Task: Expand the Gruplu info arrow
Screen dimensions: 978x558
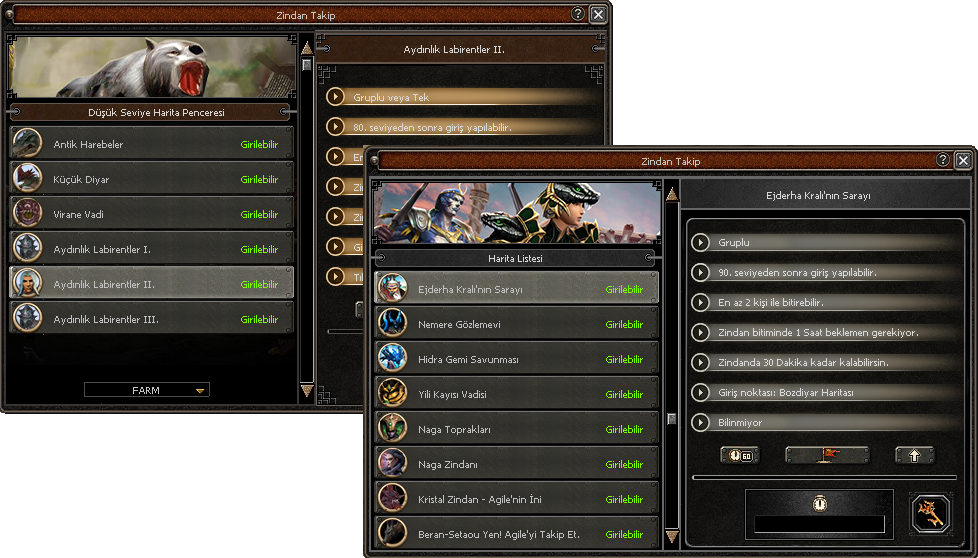Action: (700, 242)
